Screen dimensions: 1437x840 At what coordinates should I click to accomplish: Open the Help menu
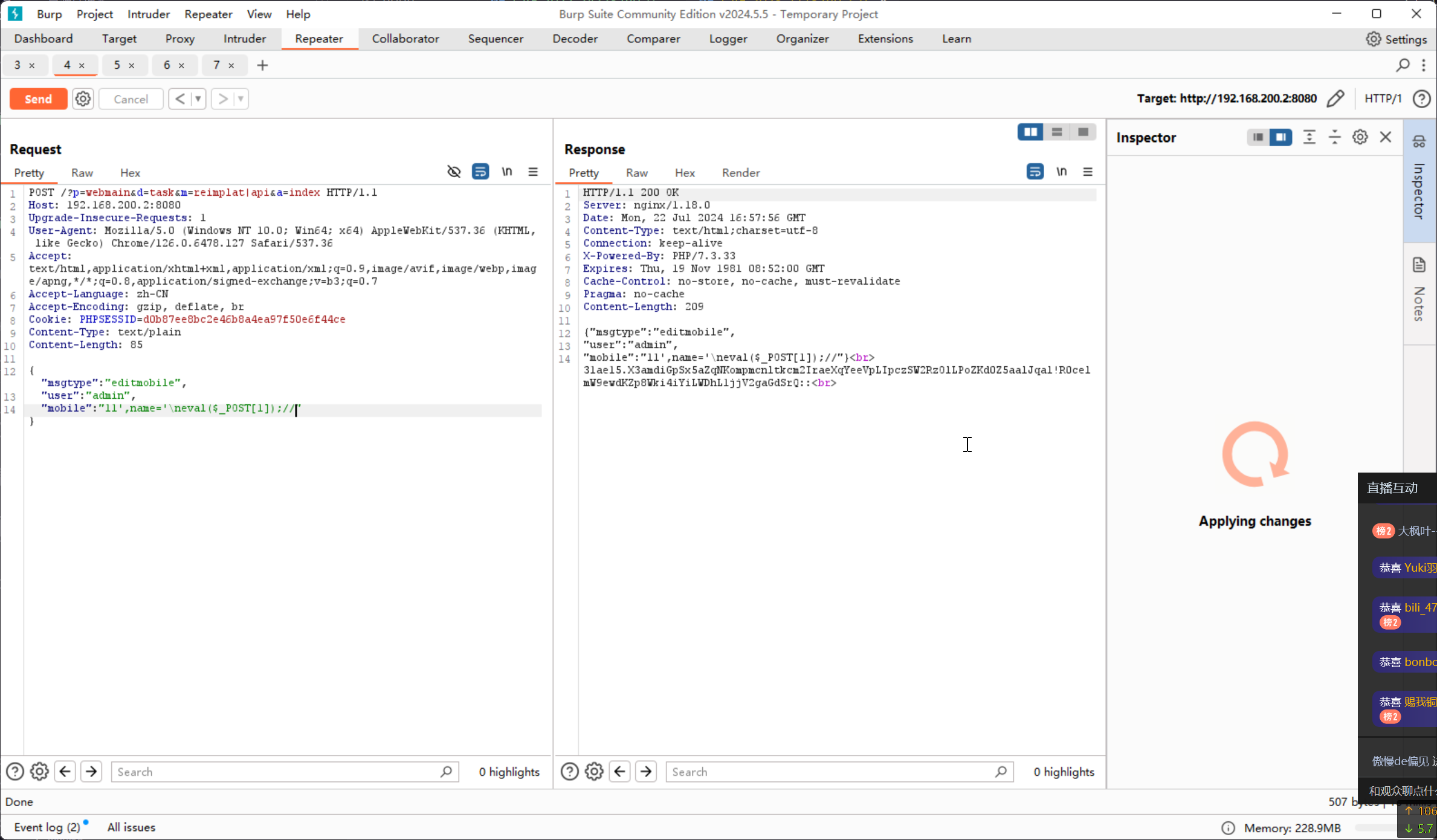click(x=298, y=14)
